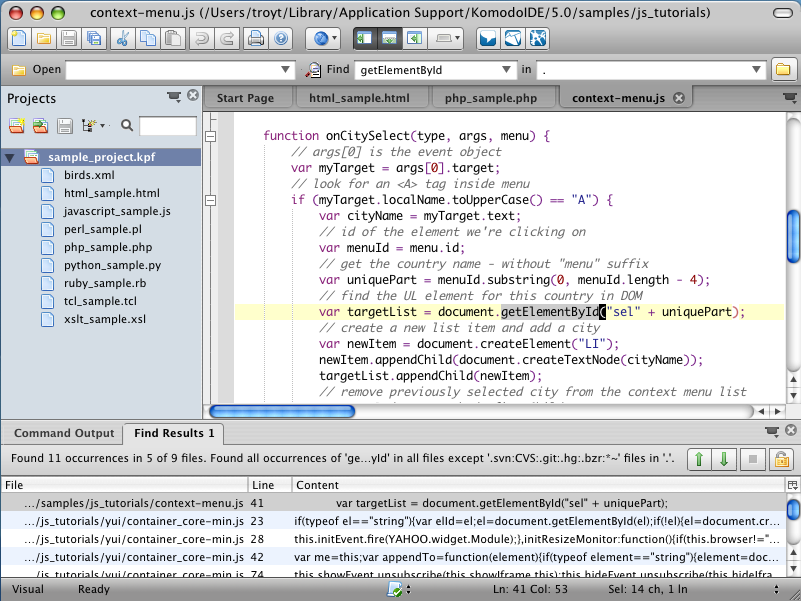The height and width of the screenshot is (601, 801).
Task: Switch to the php_sample.php tab
Action: coord(491,98)
